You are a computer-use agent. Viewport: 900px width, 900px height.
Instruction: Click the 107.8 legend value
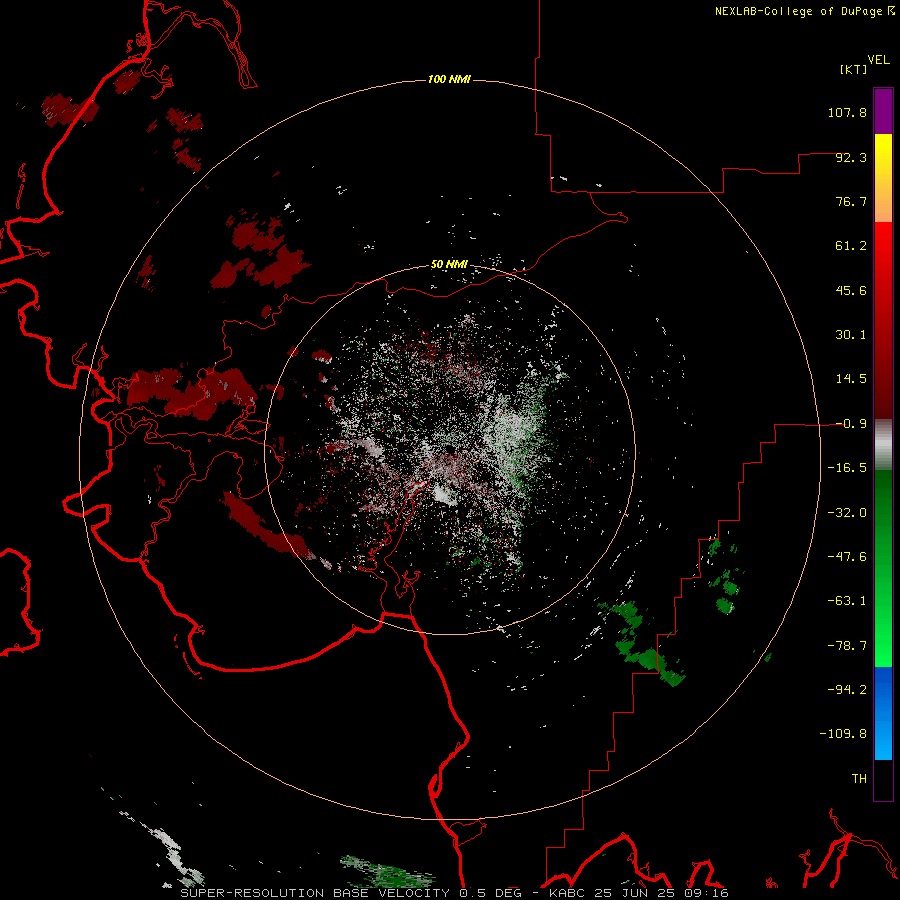point(847,112)
